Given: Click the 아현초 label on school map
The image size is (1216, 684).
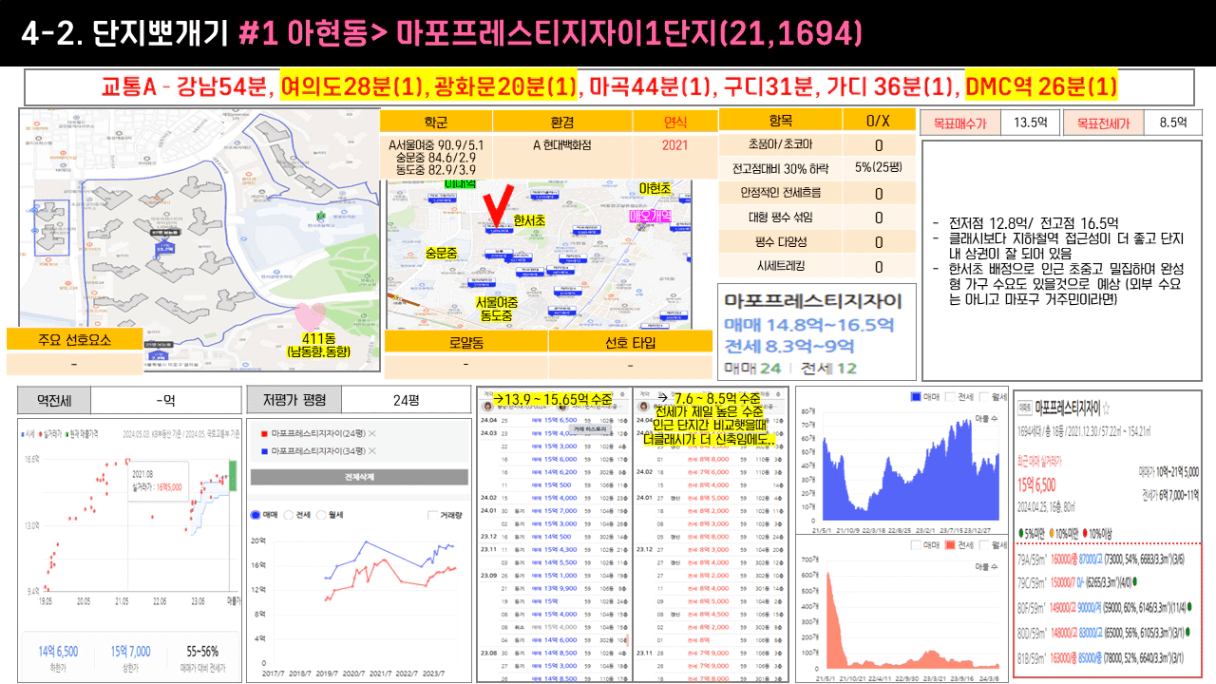Looking at the screenshot, I should pyautogui.click(x=654, y=188).
